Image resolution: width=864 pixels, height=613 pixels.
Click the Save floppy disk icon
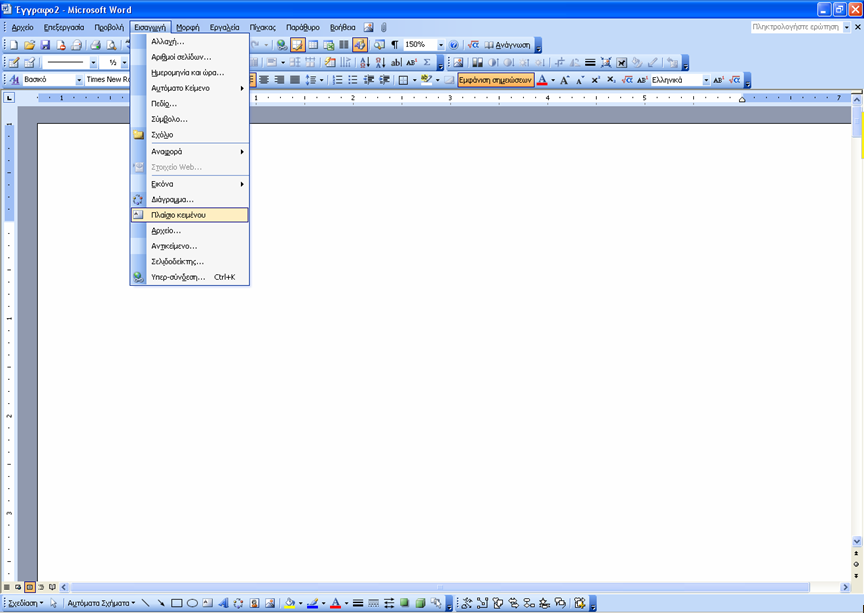pyautogui.click(x=45, y=45)
